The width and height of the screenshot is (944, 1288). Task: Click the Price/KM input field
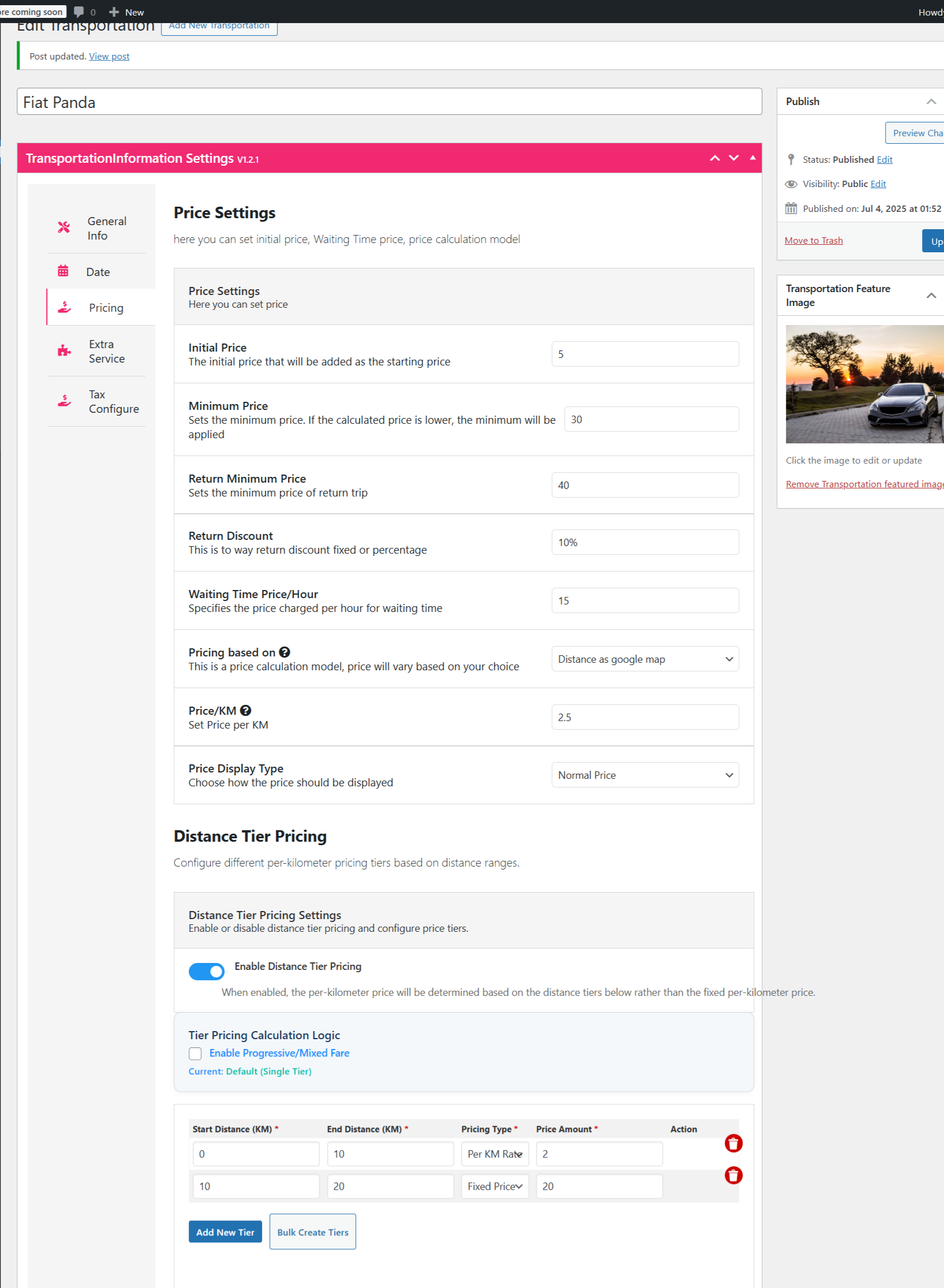coord(645,718)
